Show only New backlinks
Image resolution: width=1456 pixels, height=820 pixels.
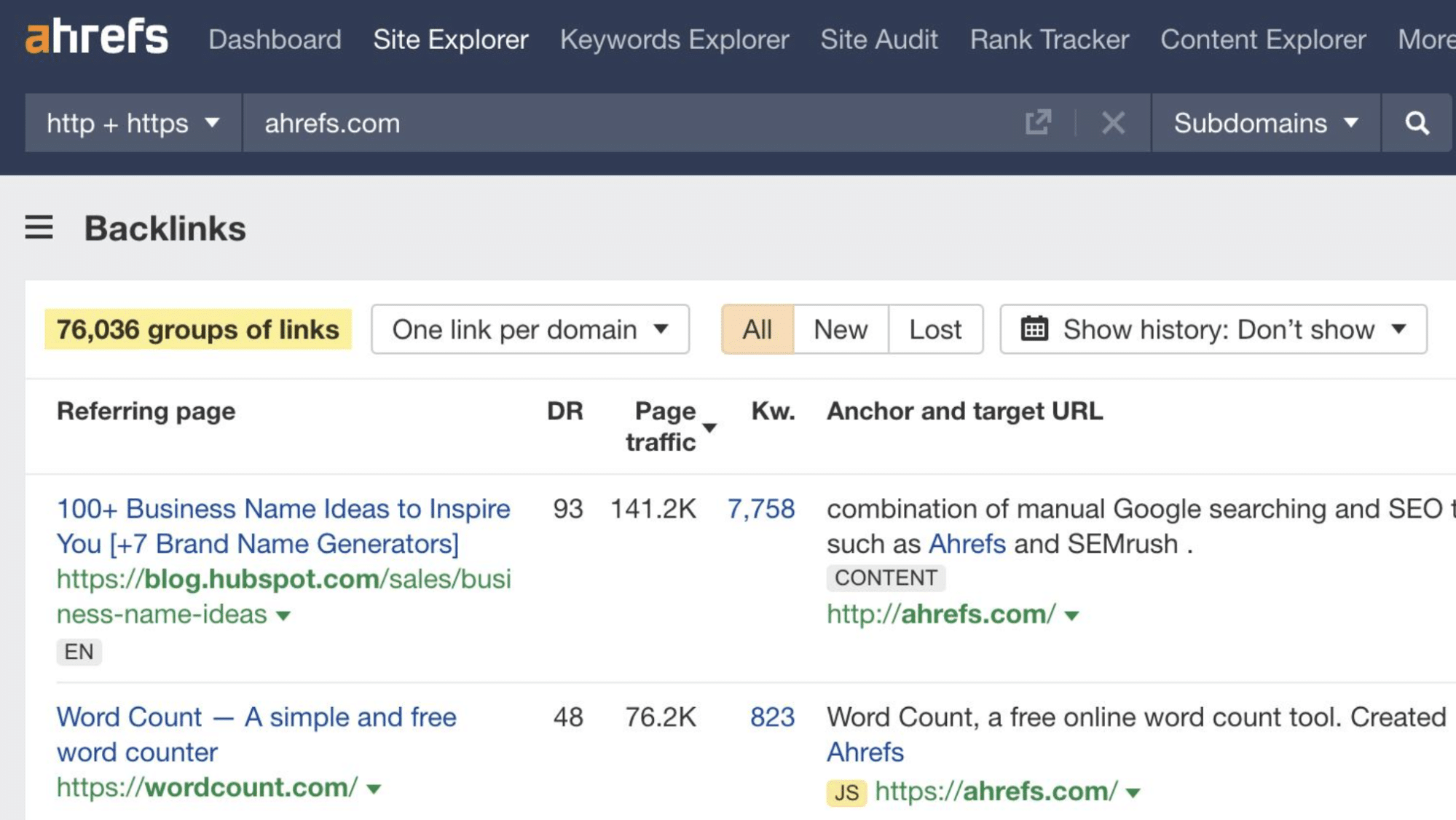point(841,329)
